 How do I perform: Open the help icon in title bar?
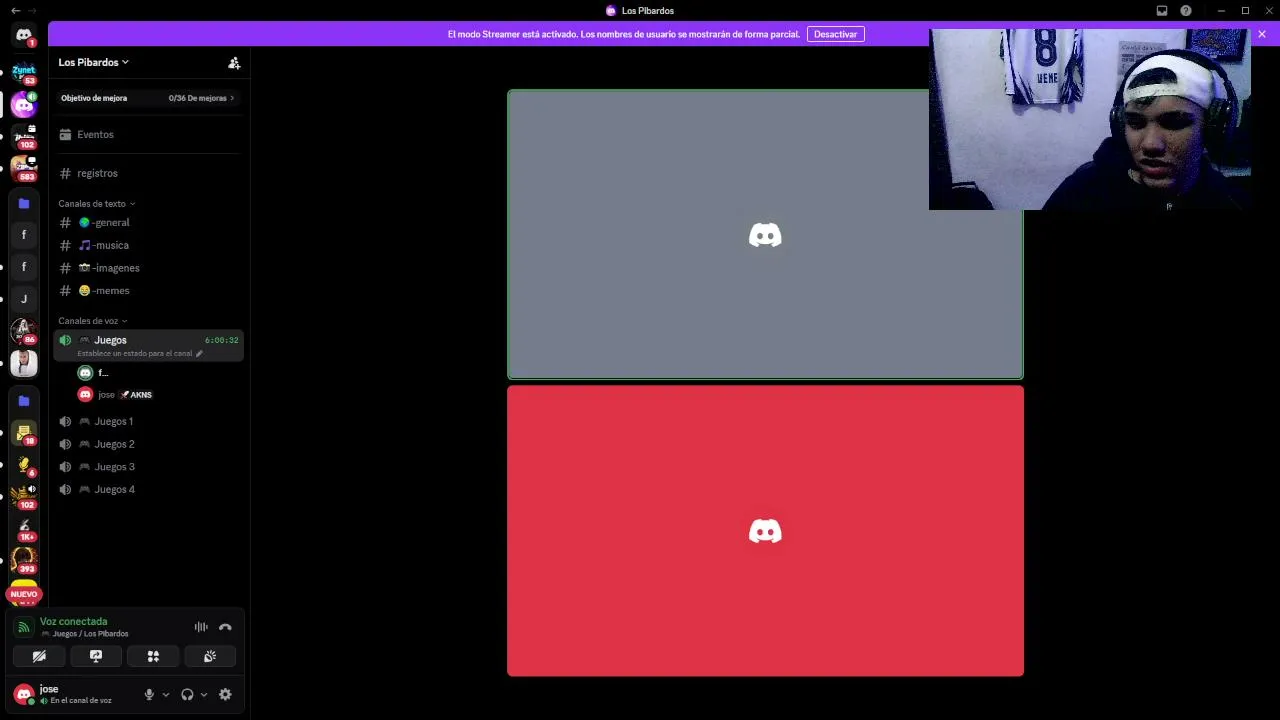pos(1186,11)
